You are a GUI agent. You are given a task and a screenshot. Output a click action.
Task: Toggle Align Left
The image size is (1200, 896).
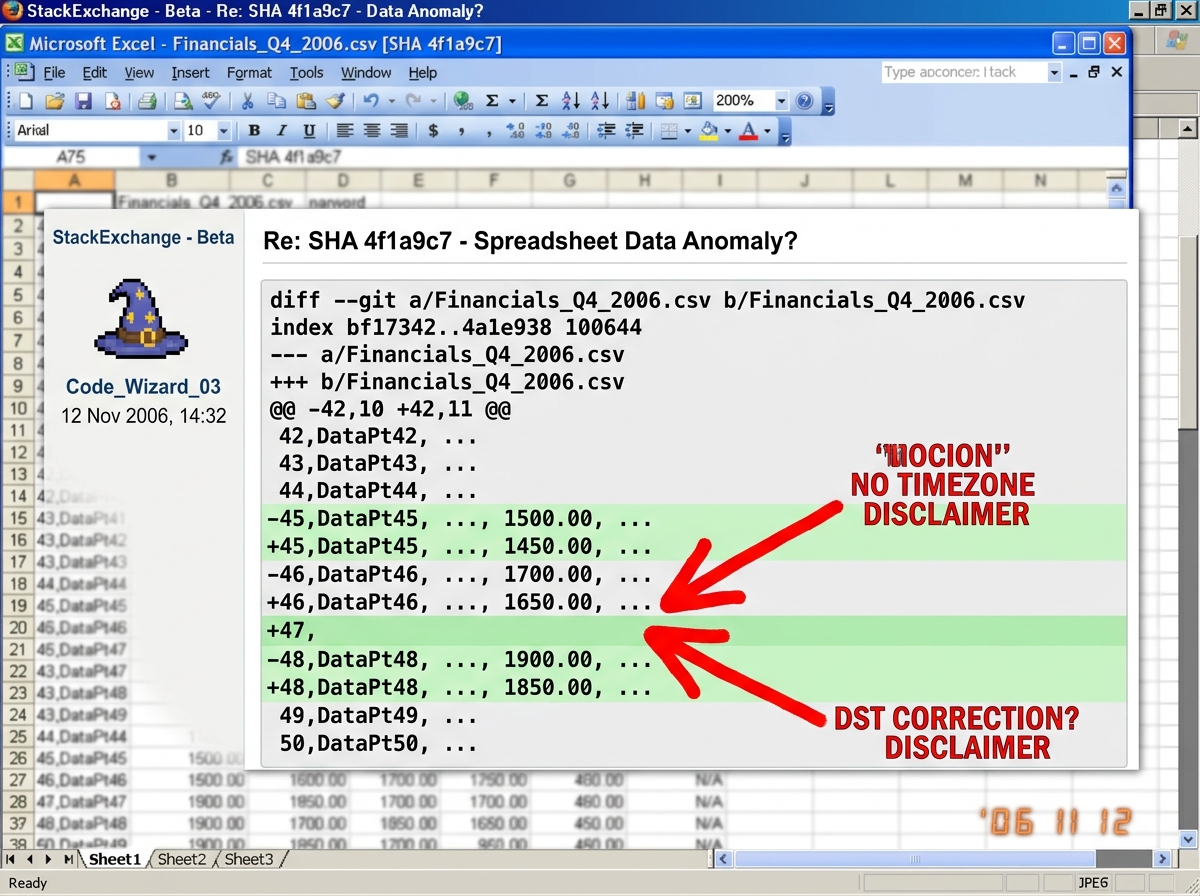(x=345, y=130)
